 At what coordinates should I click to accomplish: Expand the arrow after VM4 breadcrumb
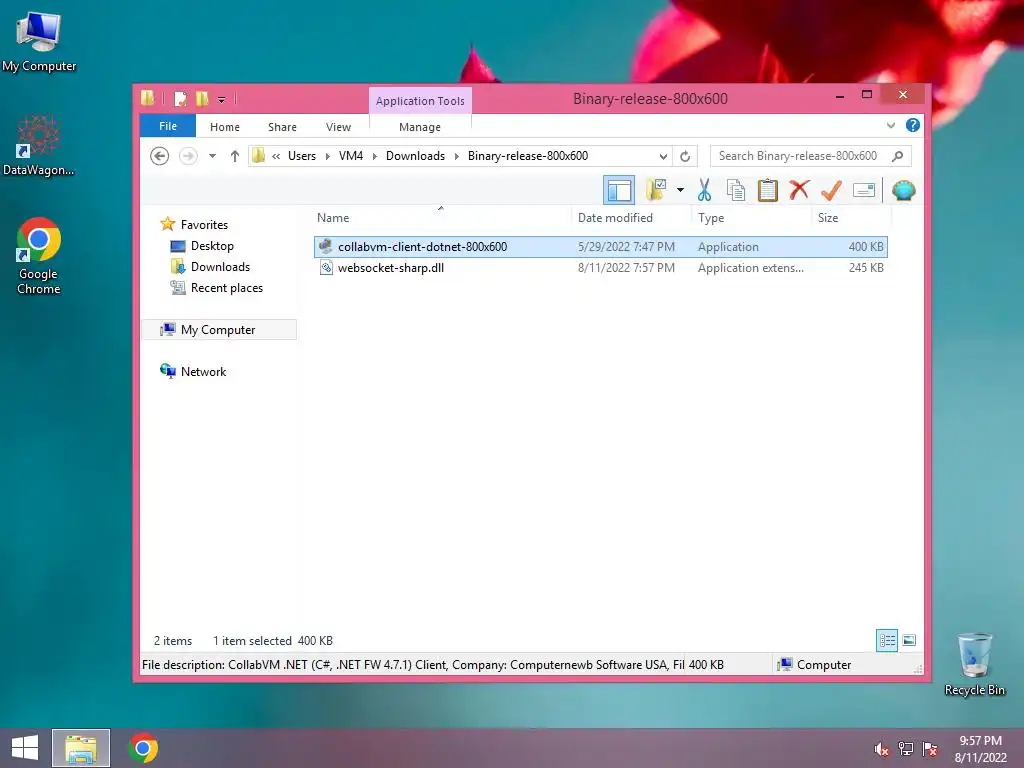(x=375, y=156)
